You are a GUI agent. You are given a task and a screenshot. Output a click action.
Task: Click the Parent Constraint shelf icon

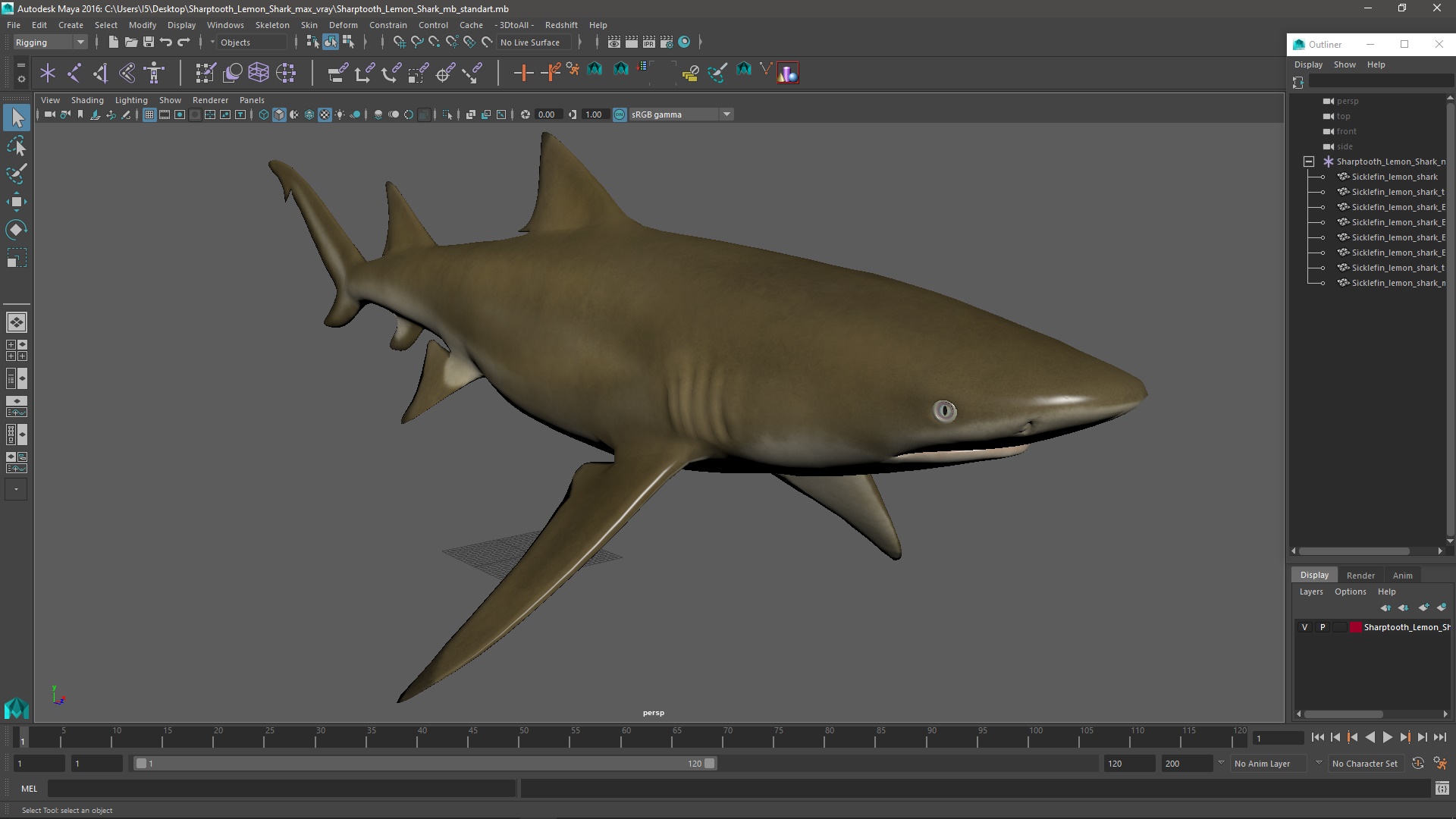337,73
